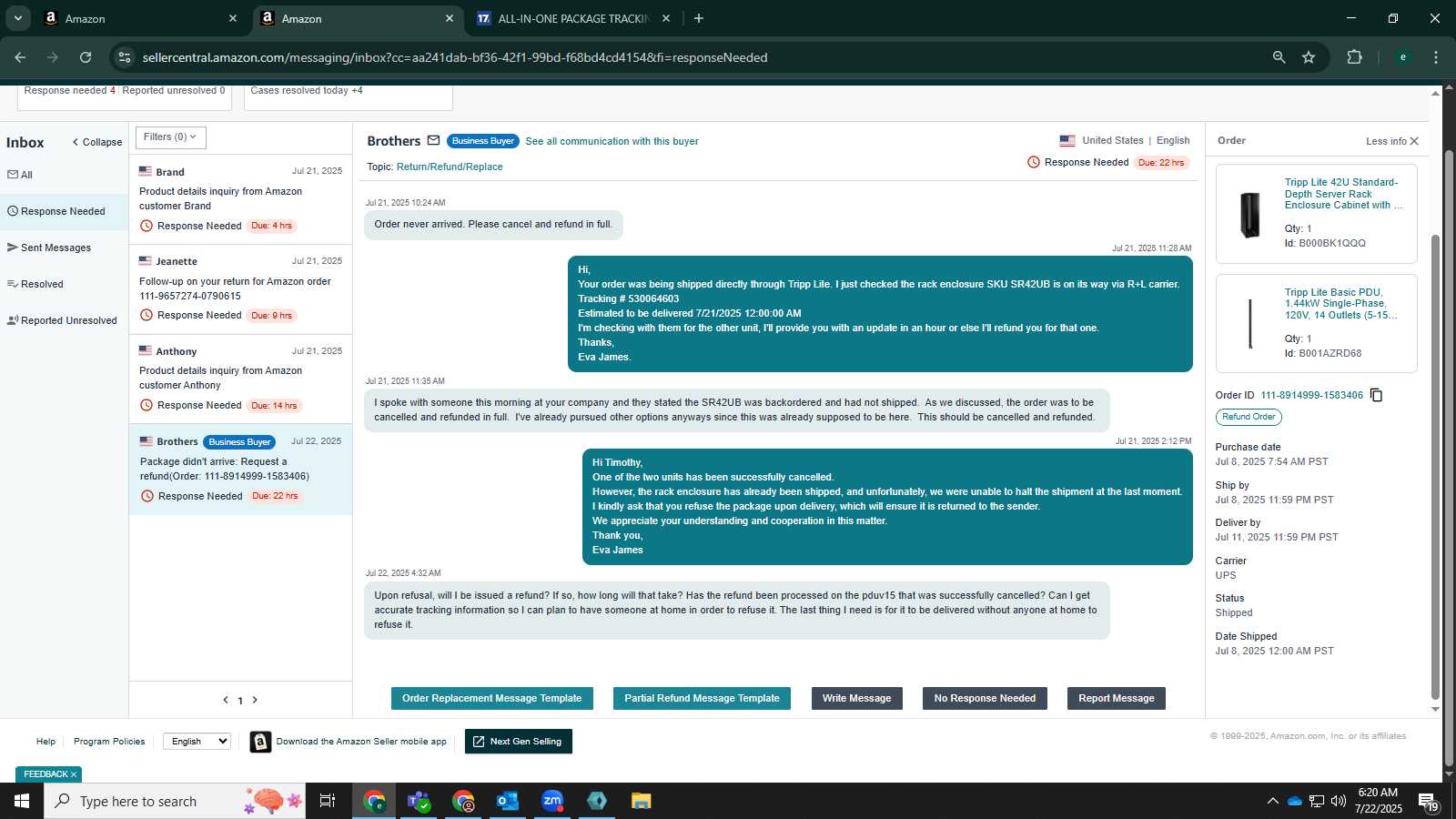Go to next page of conversations
The image size is (1456, 819).
(x=255, y=700)
